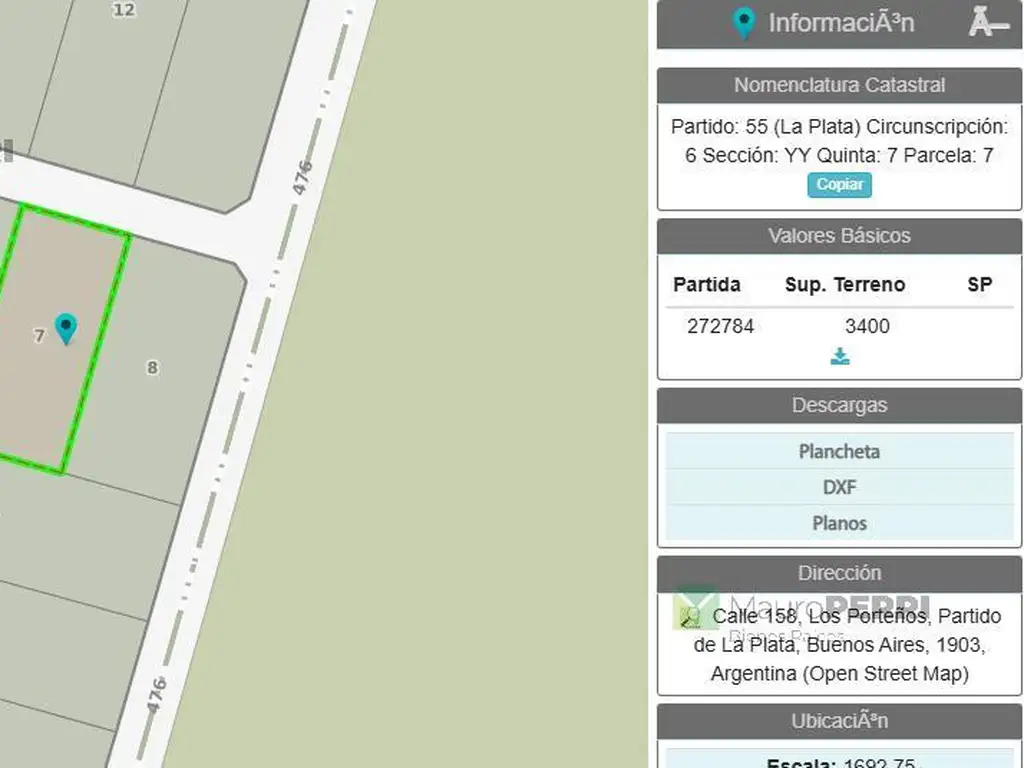Download the Plancheta file

[x=839, y=451]
